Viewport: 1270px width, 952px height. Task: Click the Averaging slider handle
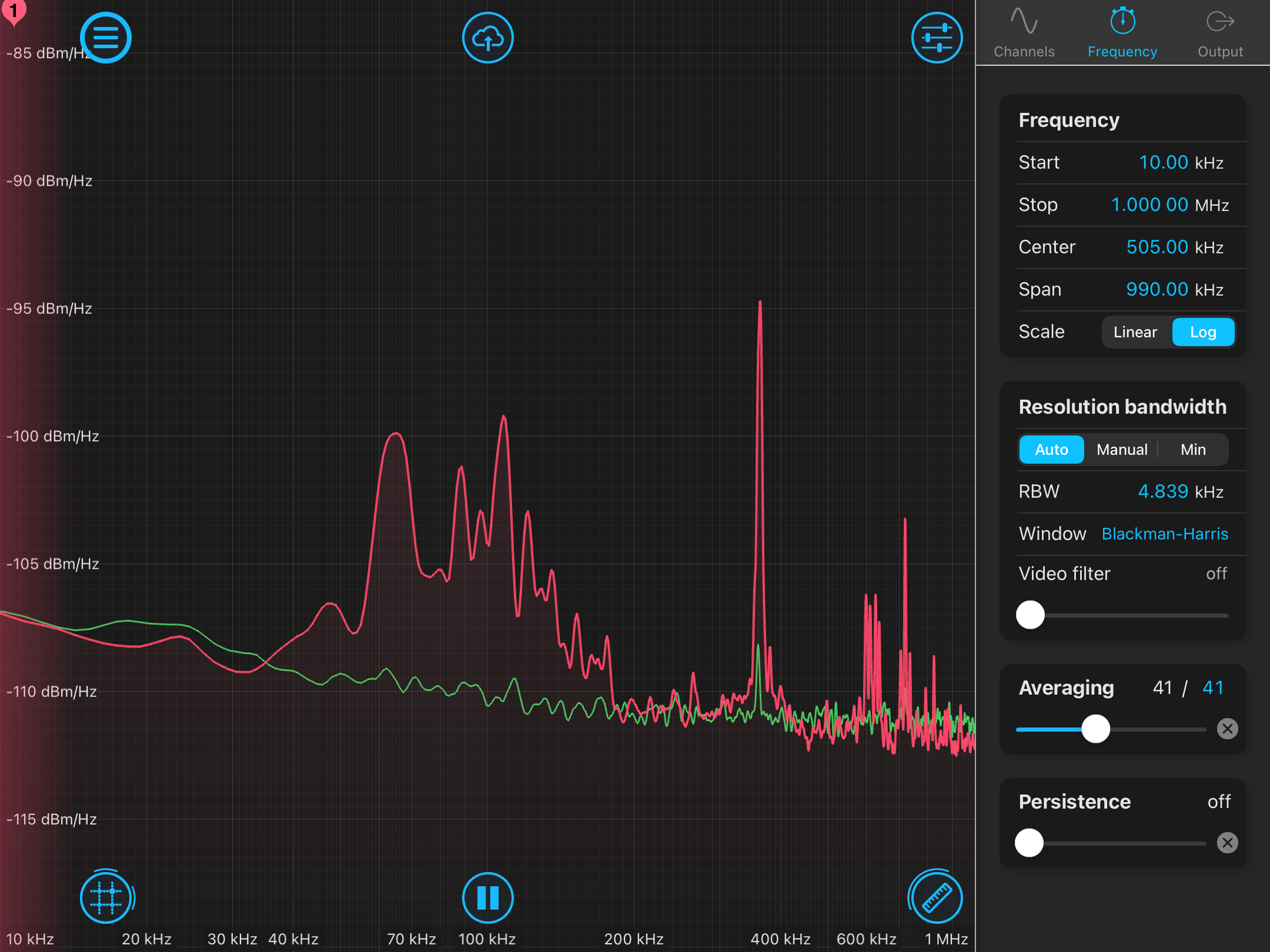pos(1095,729)
